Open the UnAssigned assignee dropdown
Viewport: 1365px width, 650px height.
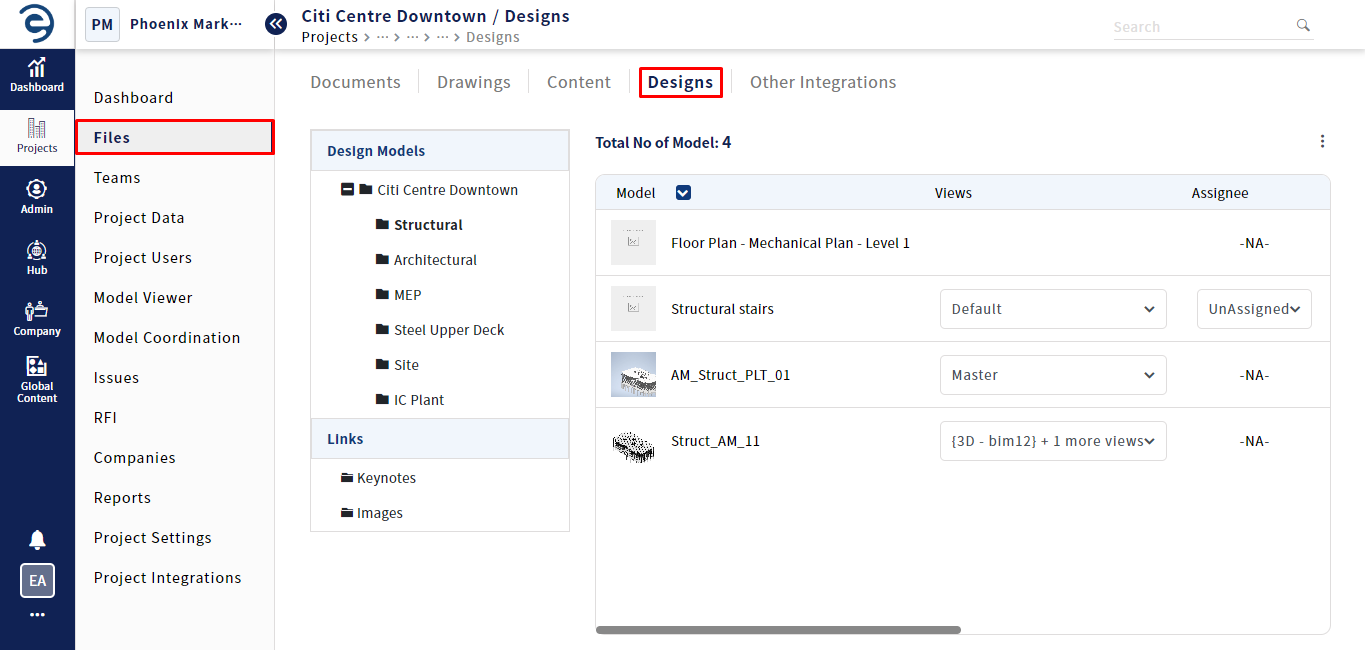[x=1254, y=309]
